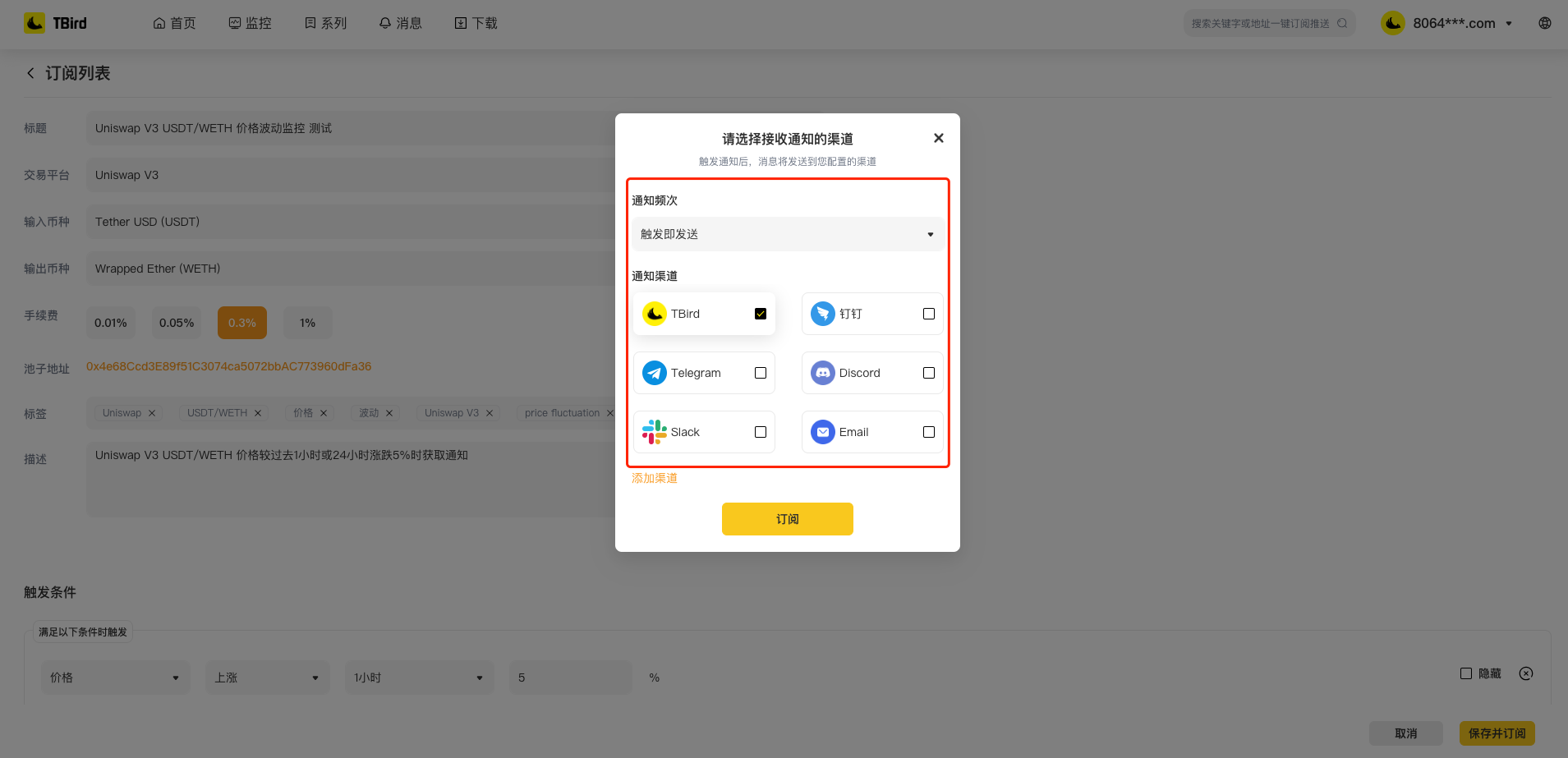Close the notification channel dialog
The image size is (1568, 758).
pos(938,138)
